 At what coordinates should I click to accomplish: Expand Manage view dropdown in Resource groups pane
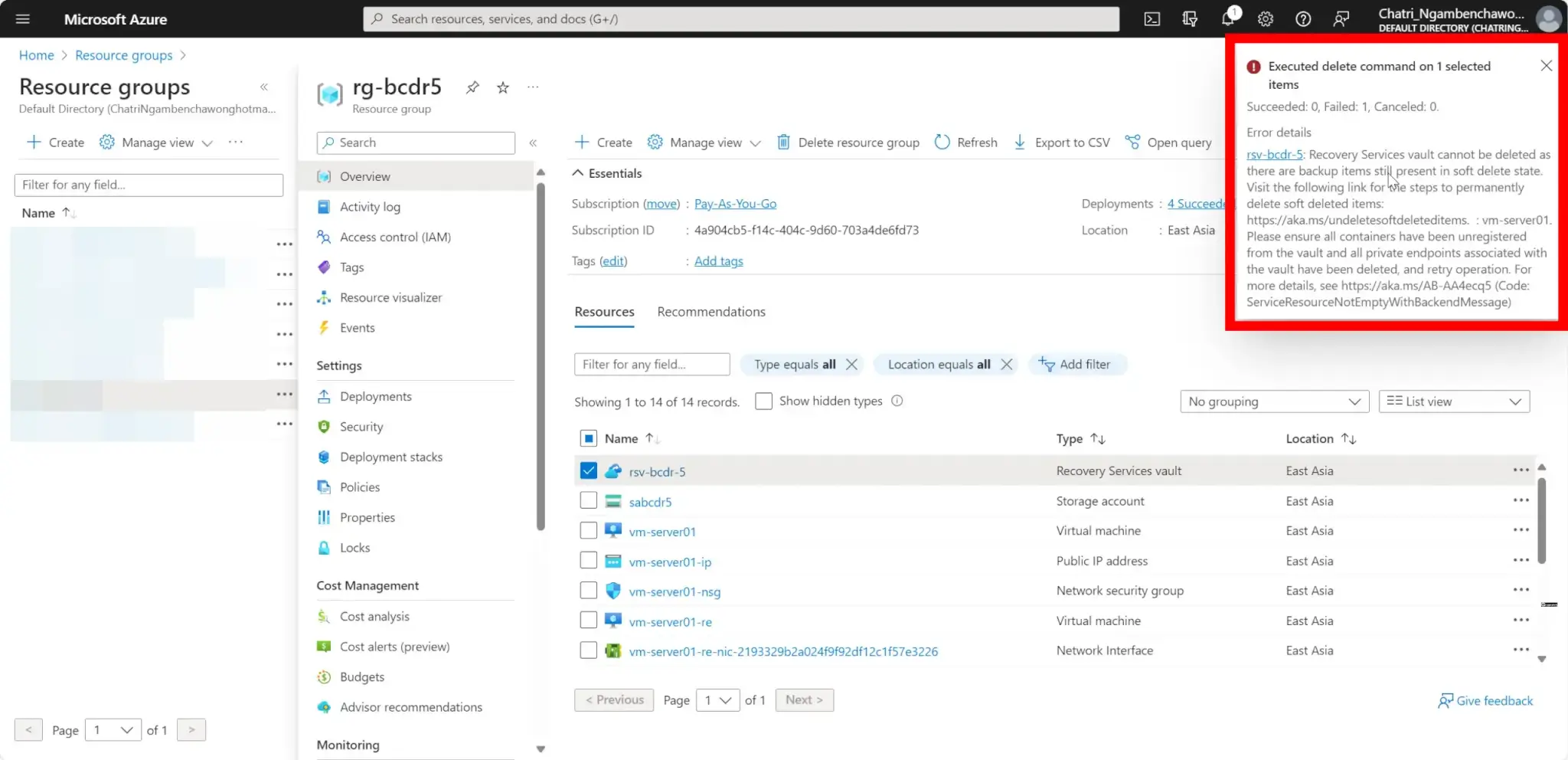pos(155,142)
